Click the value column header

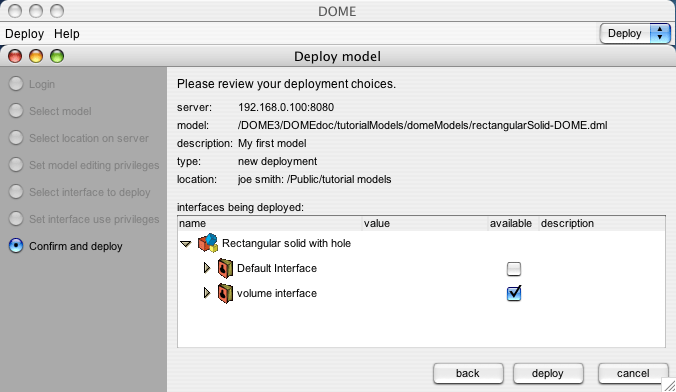(425, 223)
